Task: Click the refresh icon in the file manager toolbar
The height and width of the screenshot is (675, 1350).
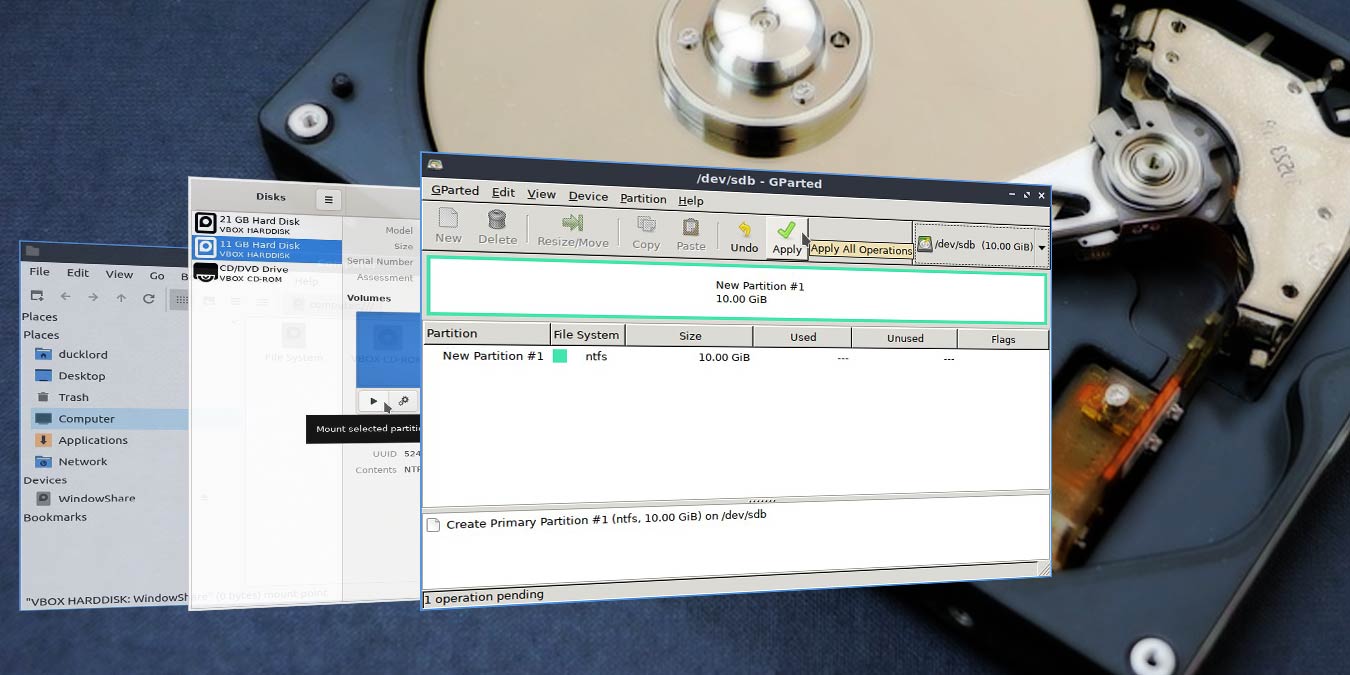Action: (x=148, y=298)
